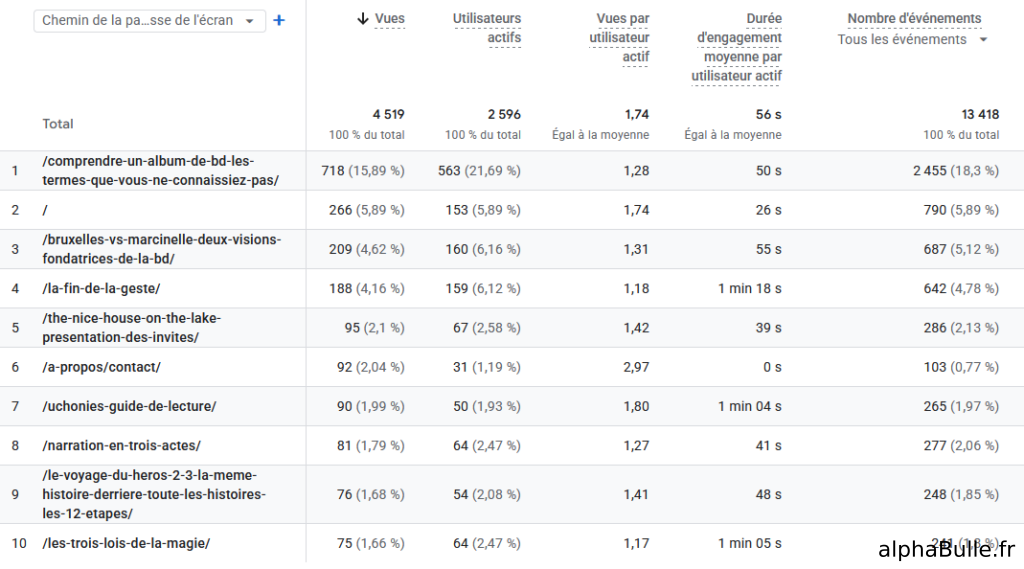
Task: Open the Tous les événements dropdown
Action: coord(912,39)
